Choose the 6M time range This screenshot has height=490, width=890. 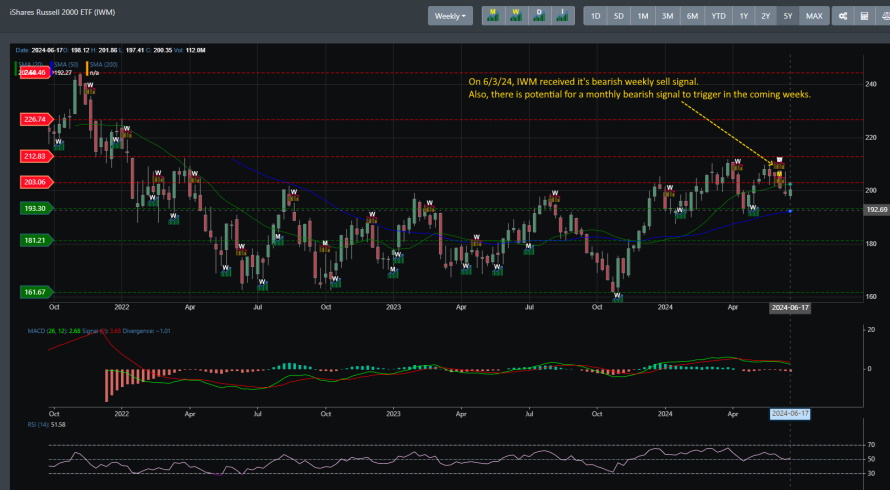pos(692,16)
